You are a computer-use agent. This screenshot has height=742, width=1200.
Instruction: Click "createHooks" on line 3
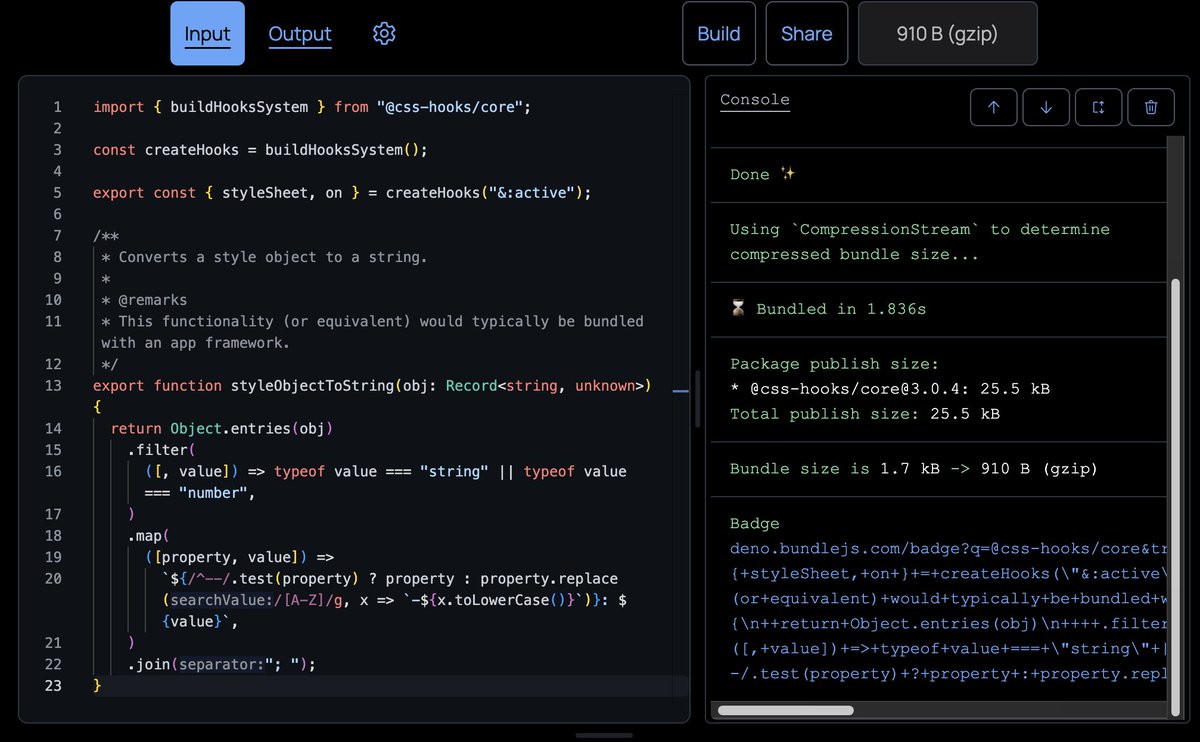click(192, 150)
